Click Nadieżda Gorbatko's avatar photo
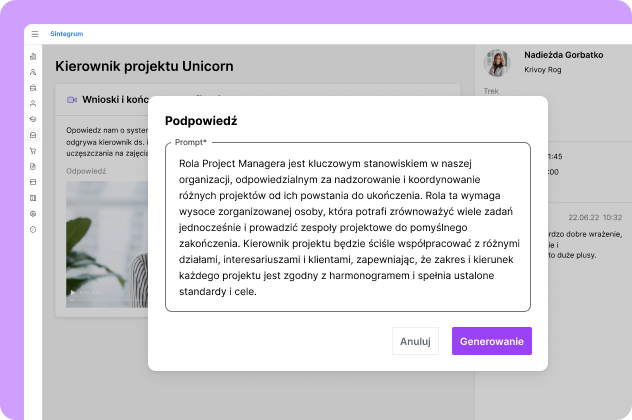 tap(497, 62)
